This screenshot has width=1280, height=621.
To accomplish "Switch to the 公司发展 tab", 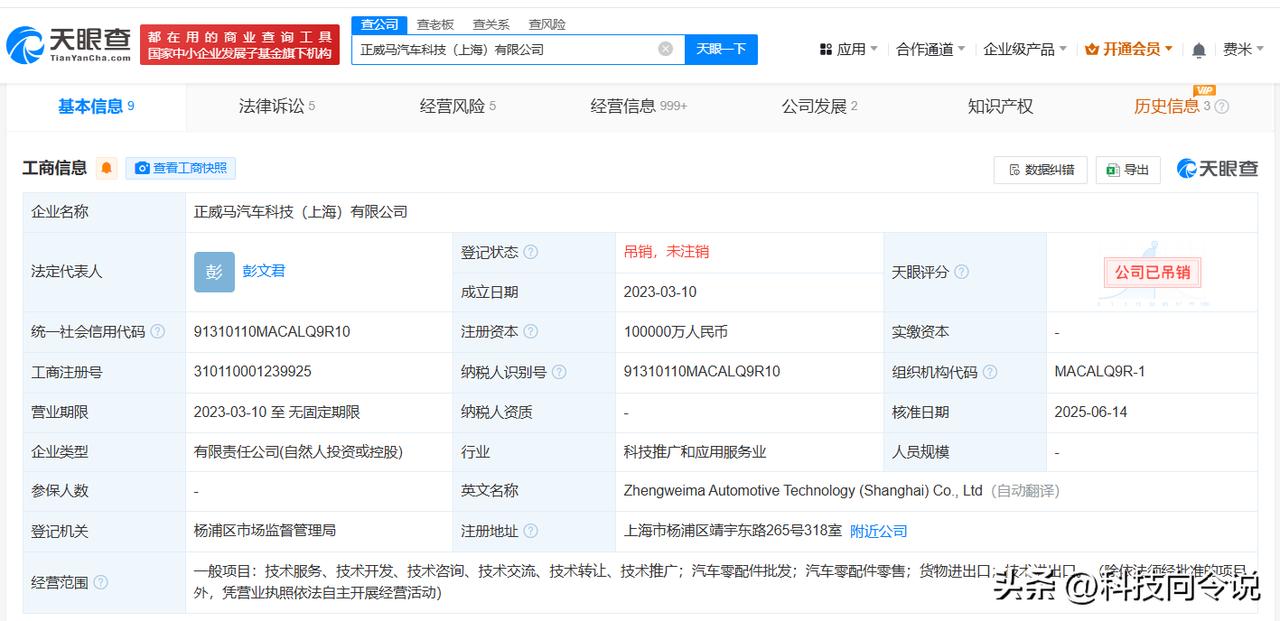I will point(820,106).
